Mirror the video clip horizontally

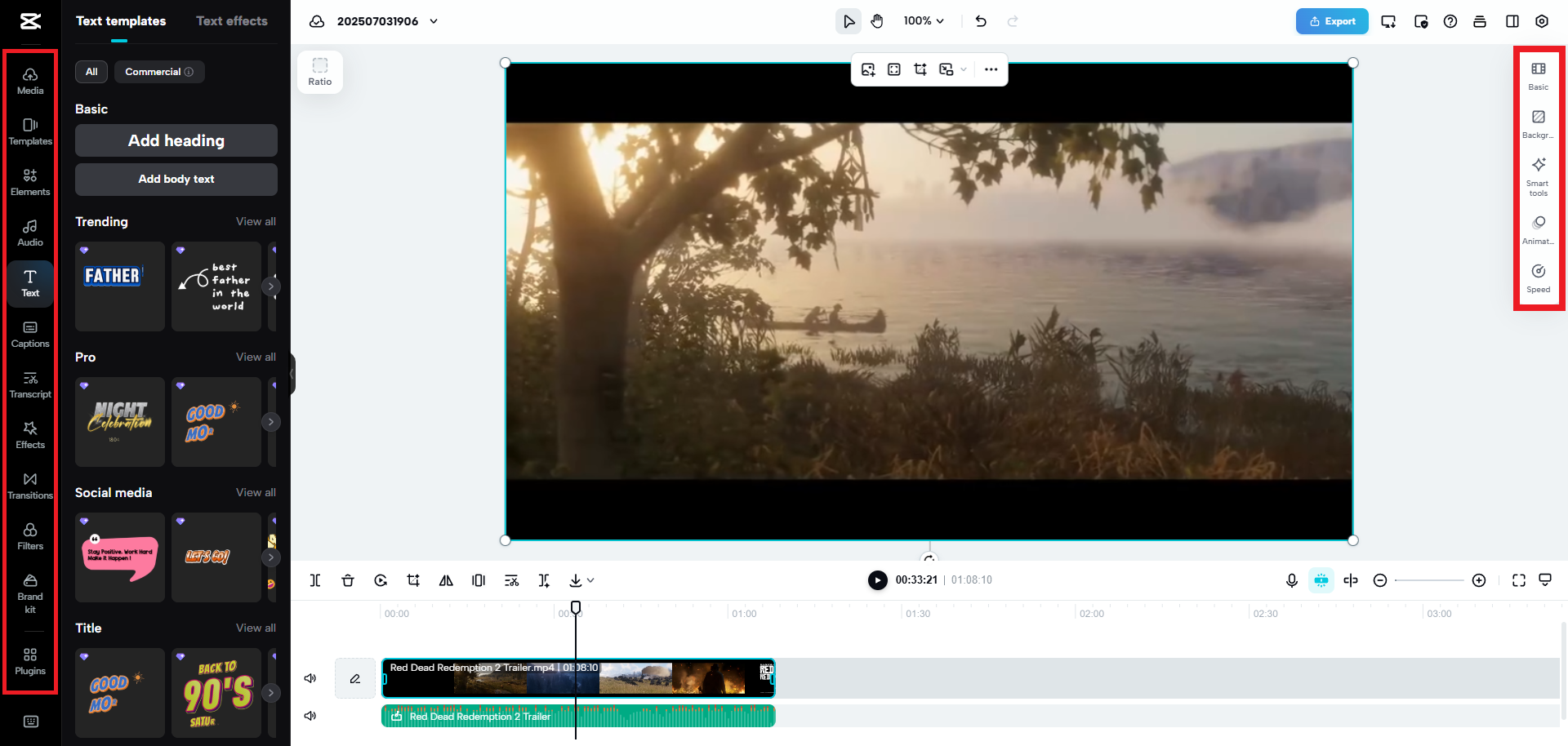pos(446,580)
